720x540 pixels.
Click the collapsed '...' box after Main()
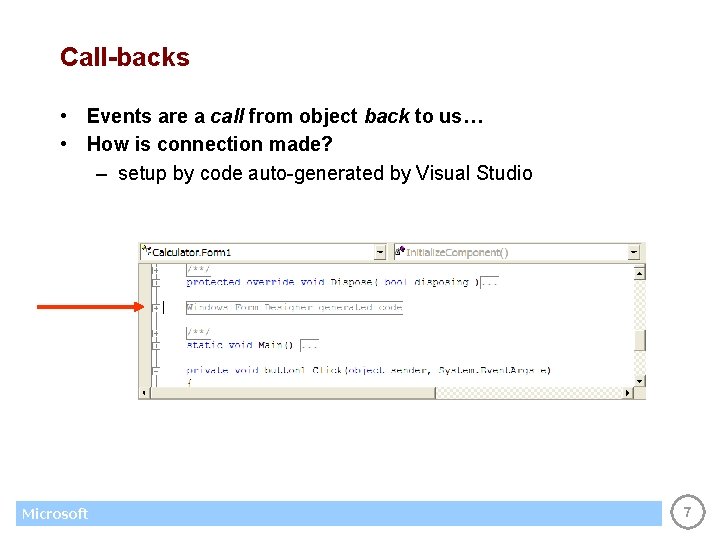click(x=309, y=345)
